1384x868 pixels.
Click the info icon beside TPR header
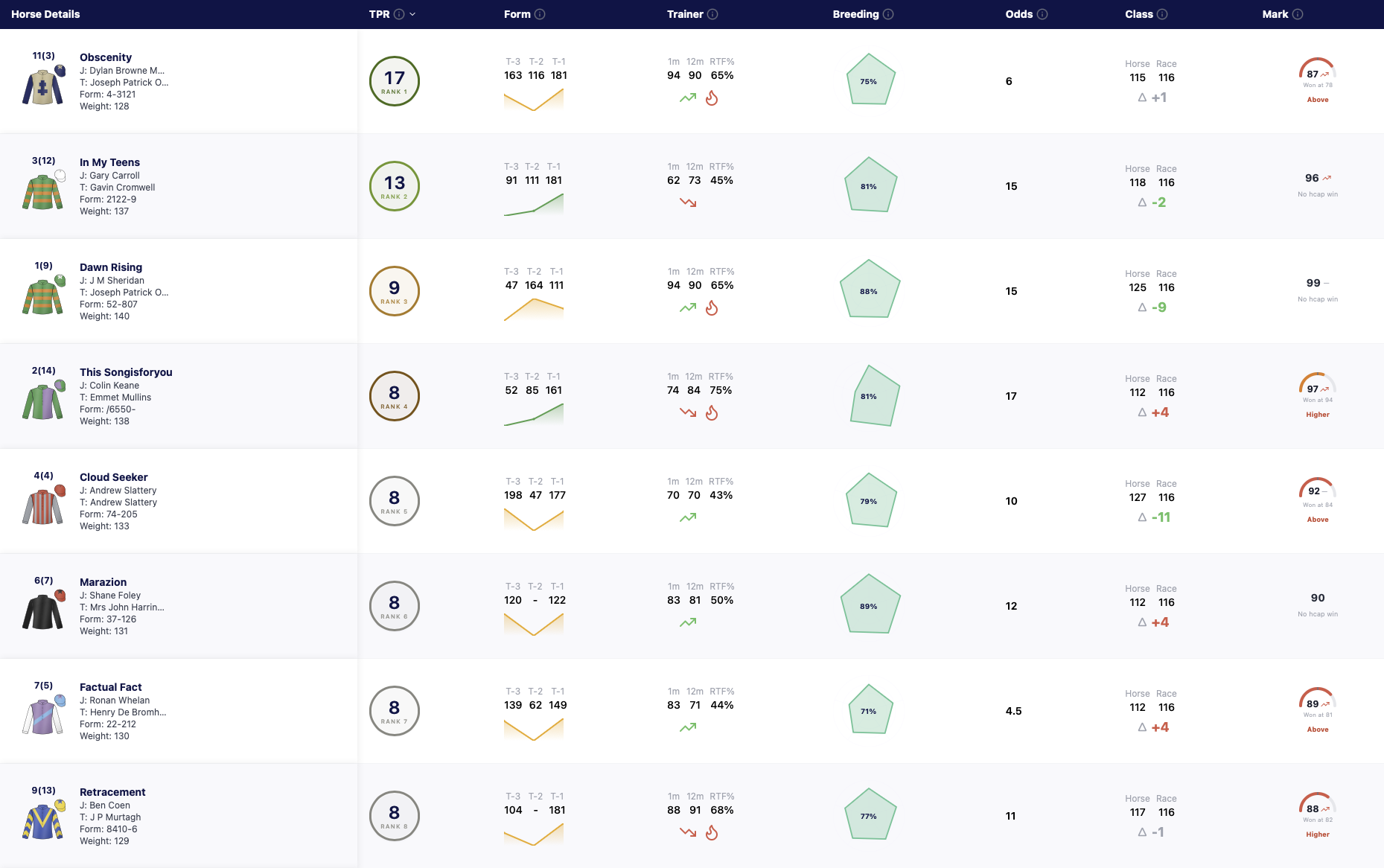[399, 14]
